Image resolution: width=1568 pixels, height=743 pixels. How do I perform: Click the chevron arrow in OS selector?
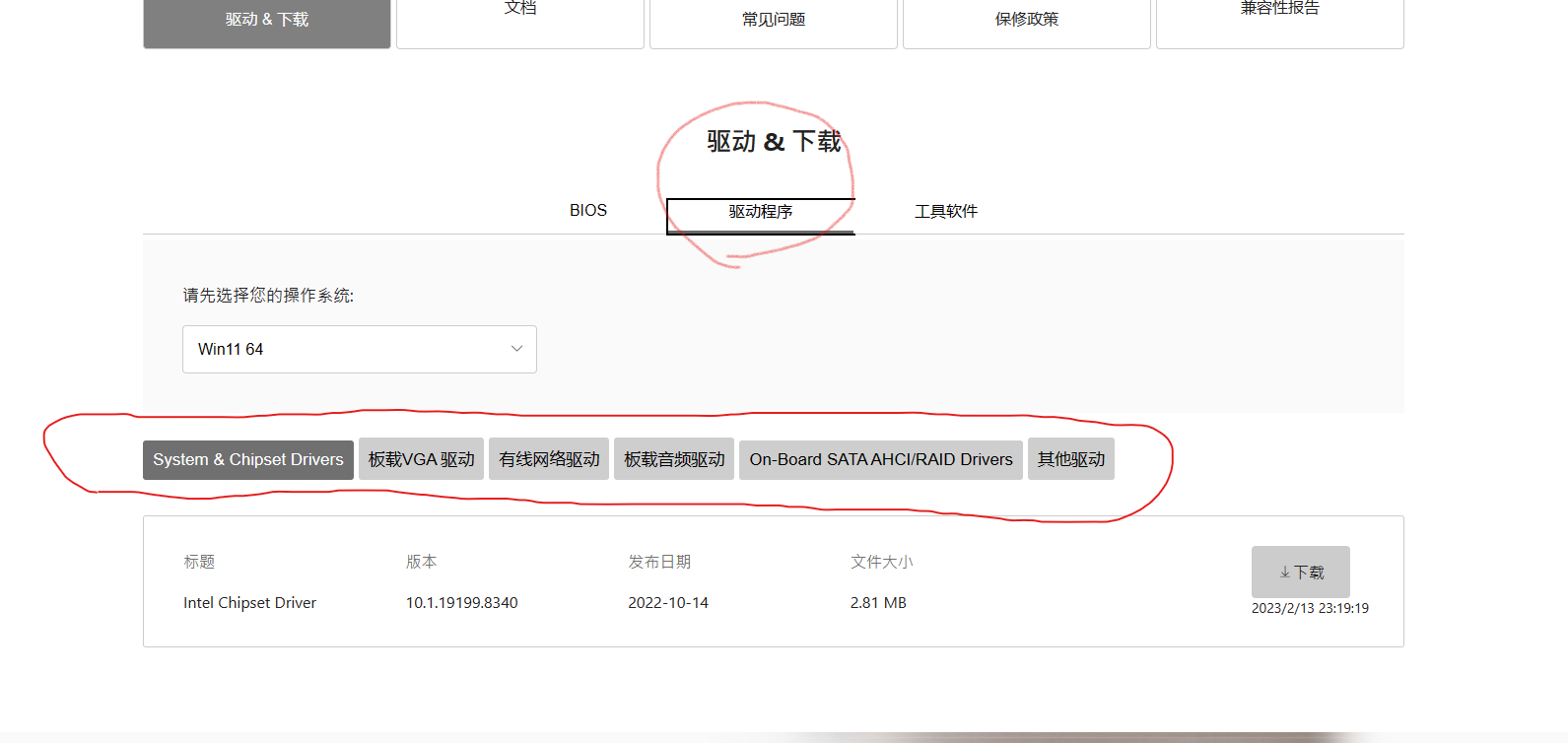pyautogui.click(x=516, y=349)
